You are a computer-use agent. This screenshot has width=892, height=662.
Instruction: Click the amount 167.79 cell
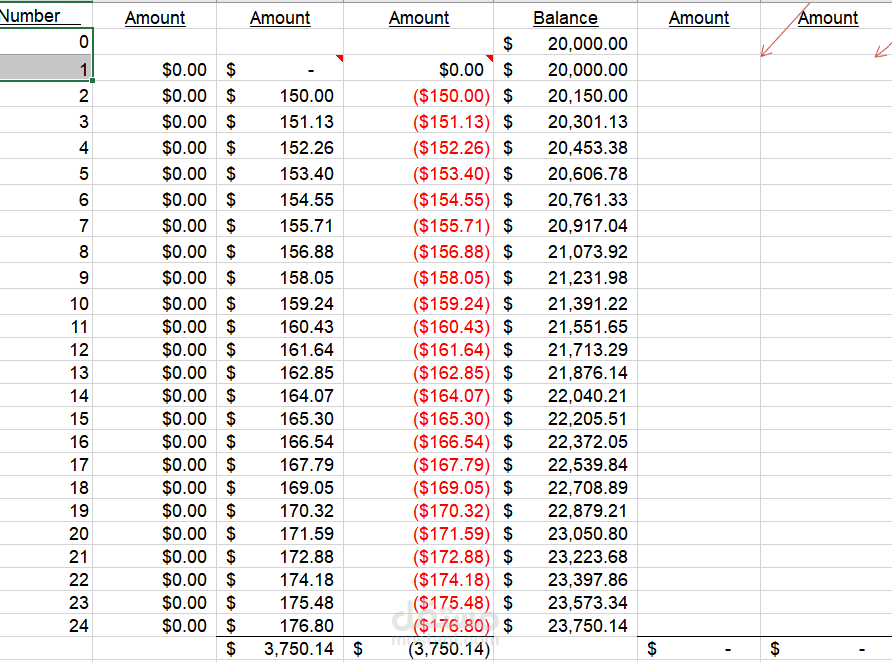[x=280, y=465]
